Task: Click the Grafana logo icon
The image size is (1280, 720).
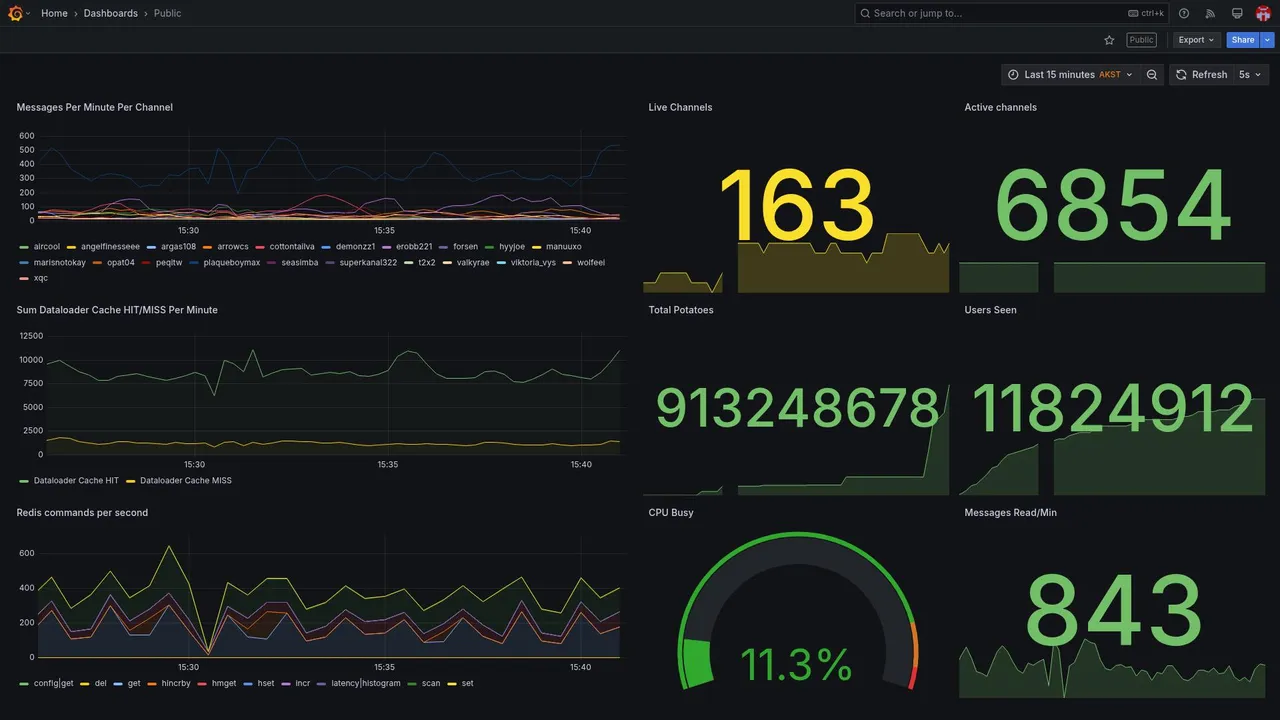Action: pyautogui.click(x=15, y=13)
